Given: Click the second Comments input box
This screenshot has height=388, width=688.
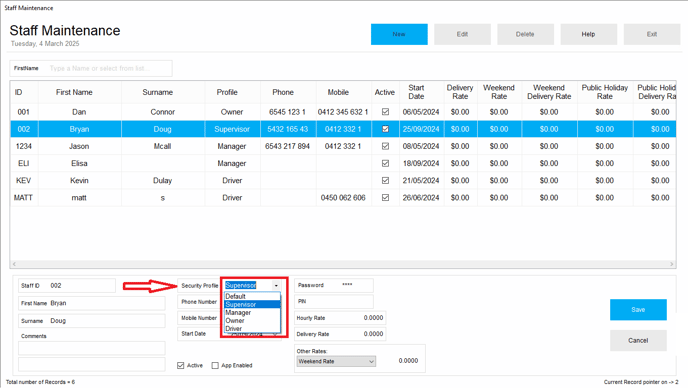Looking at the screenshot, I should tap(92, 364).
